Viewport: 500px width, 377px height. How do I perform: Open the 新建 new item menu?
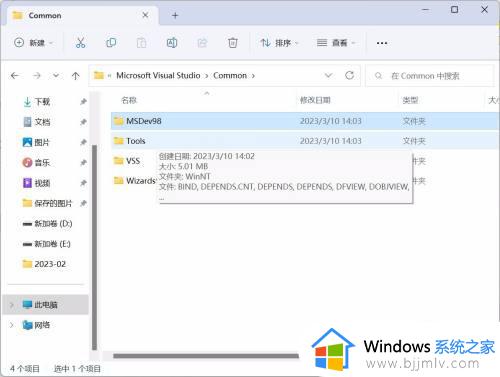[x=33, y=43]
